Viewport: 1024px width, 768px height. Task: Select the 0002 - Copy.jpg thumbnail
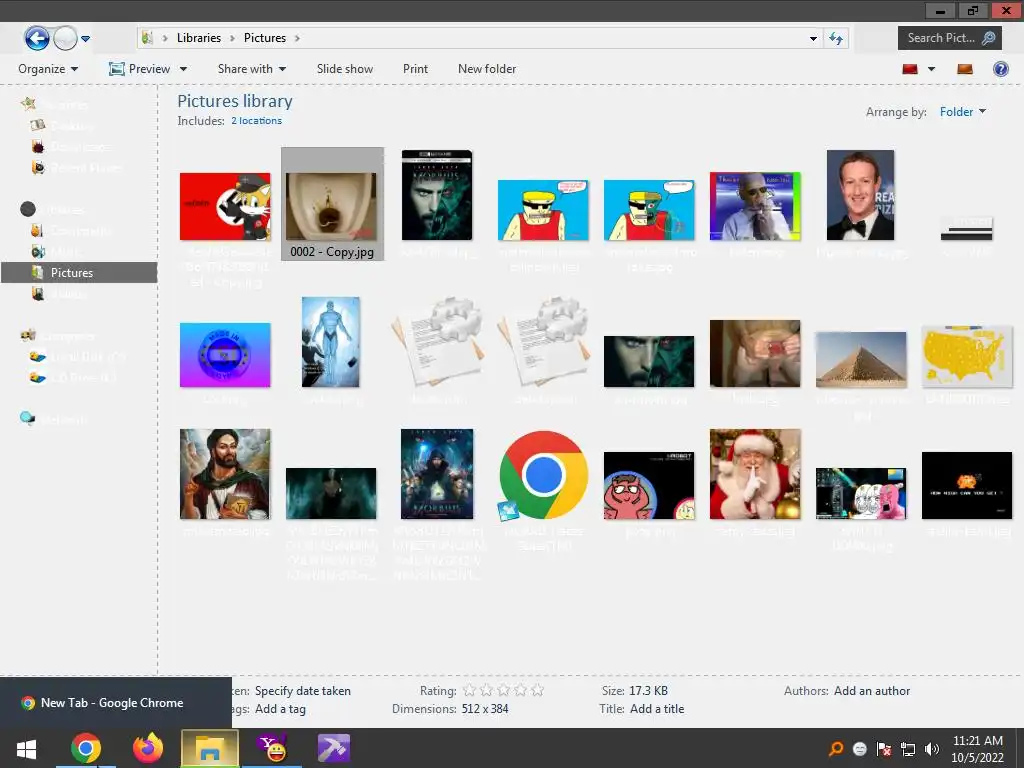point(332,206)
